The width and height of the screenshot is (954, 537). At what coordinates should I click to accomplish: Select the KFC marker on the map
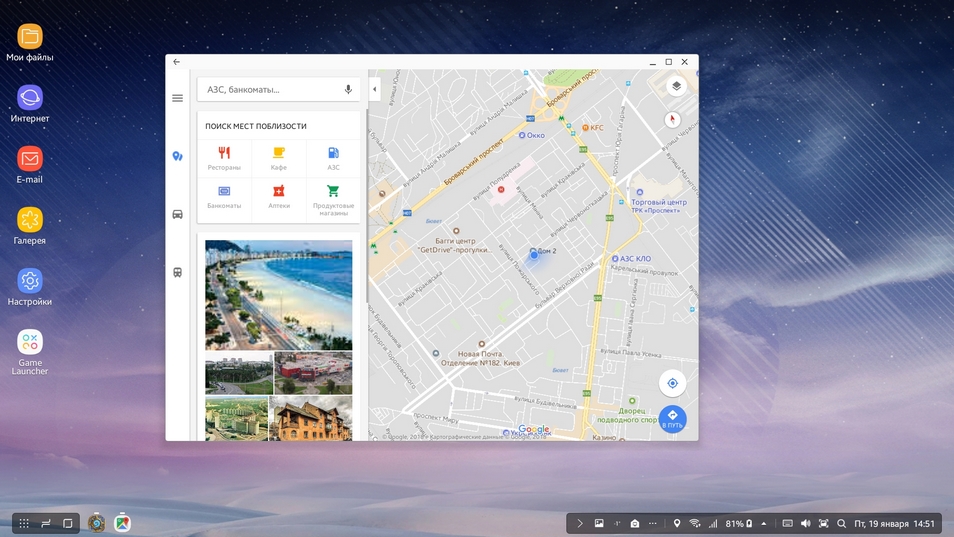(x=593, y=127)
